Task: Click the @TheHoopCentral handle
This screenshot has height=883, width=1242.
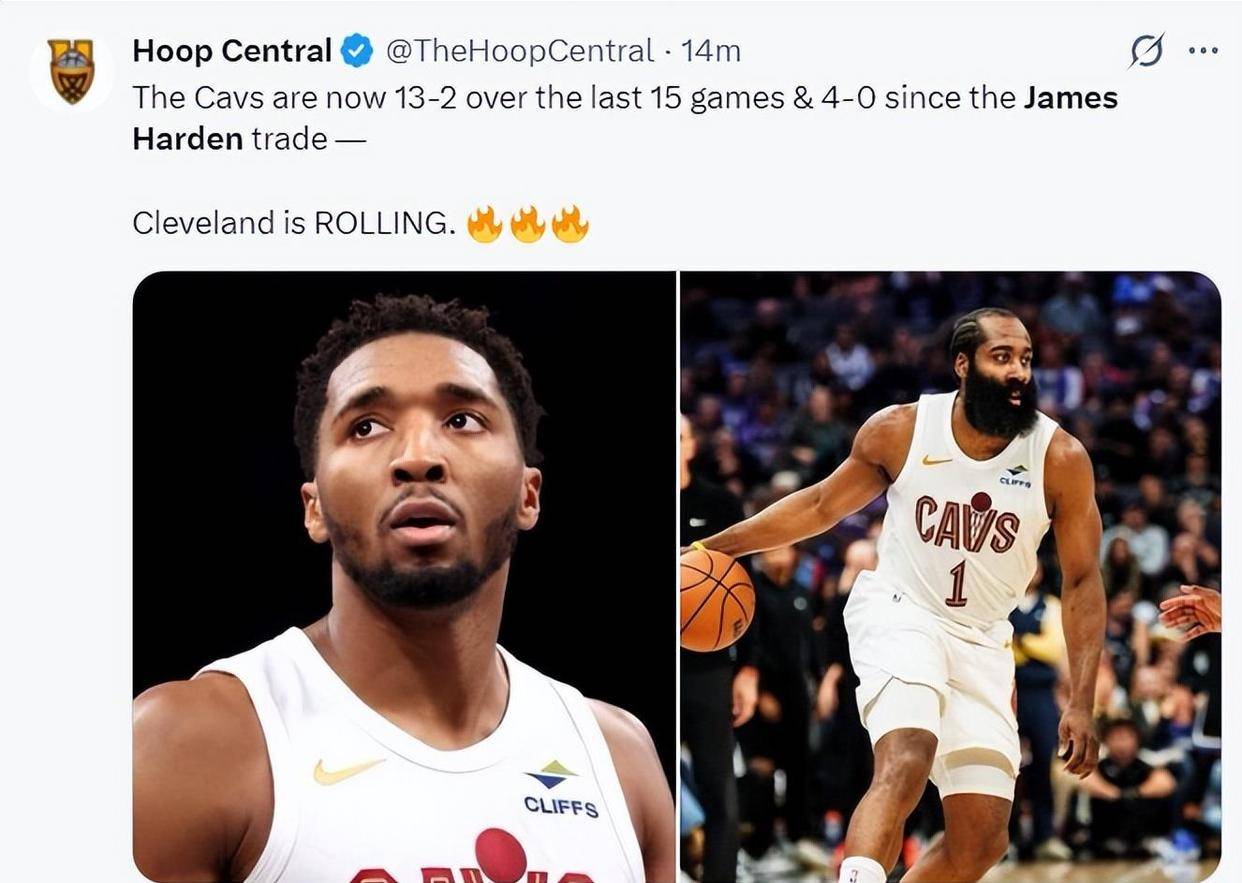Action: 519,50
